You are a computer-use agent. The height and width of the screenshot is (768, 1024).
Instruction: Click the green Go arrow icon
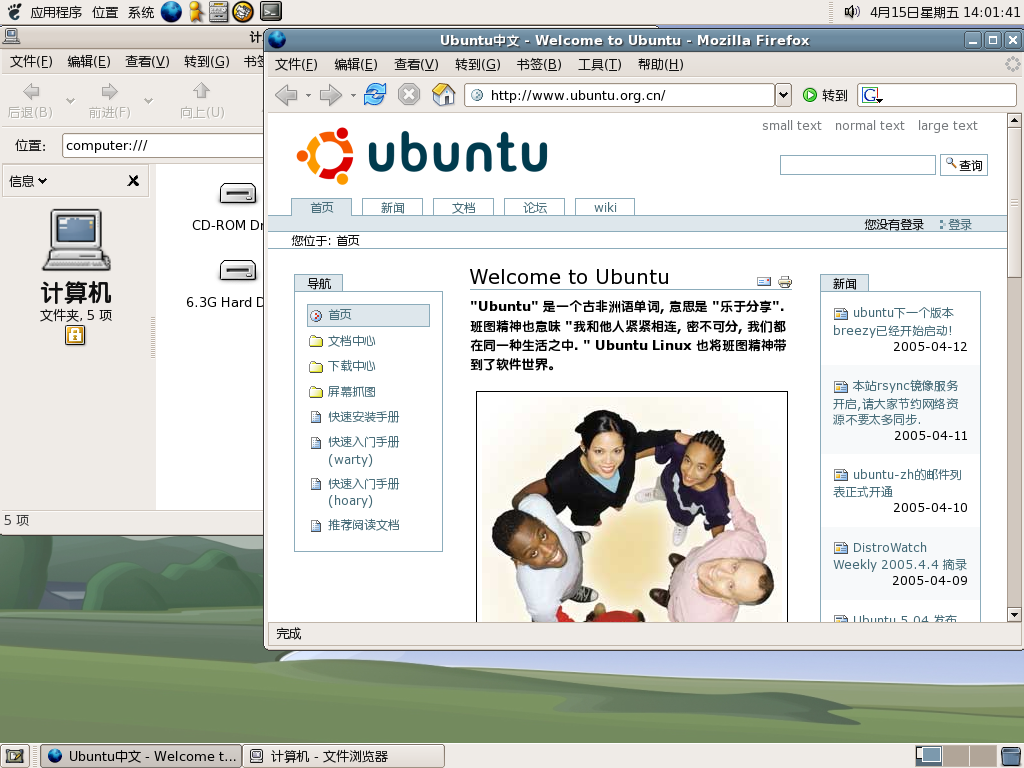[x=810, y=95]
